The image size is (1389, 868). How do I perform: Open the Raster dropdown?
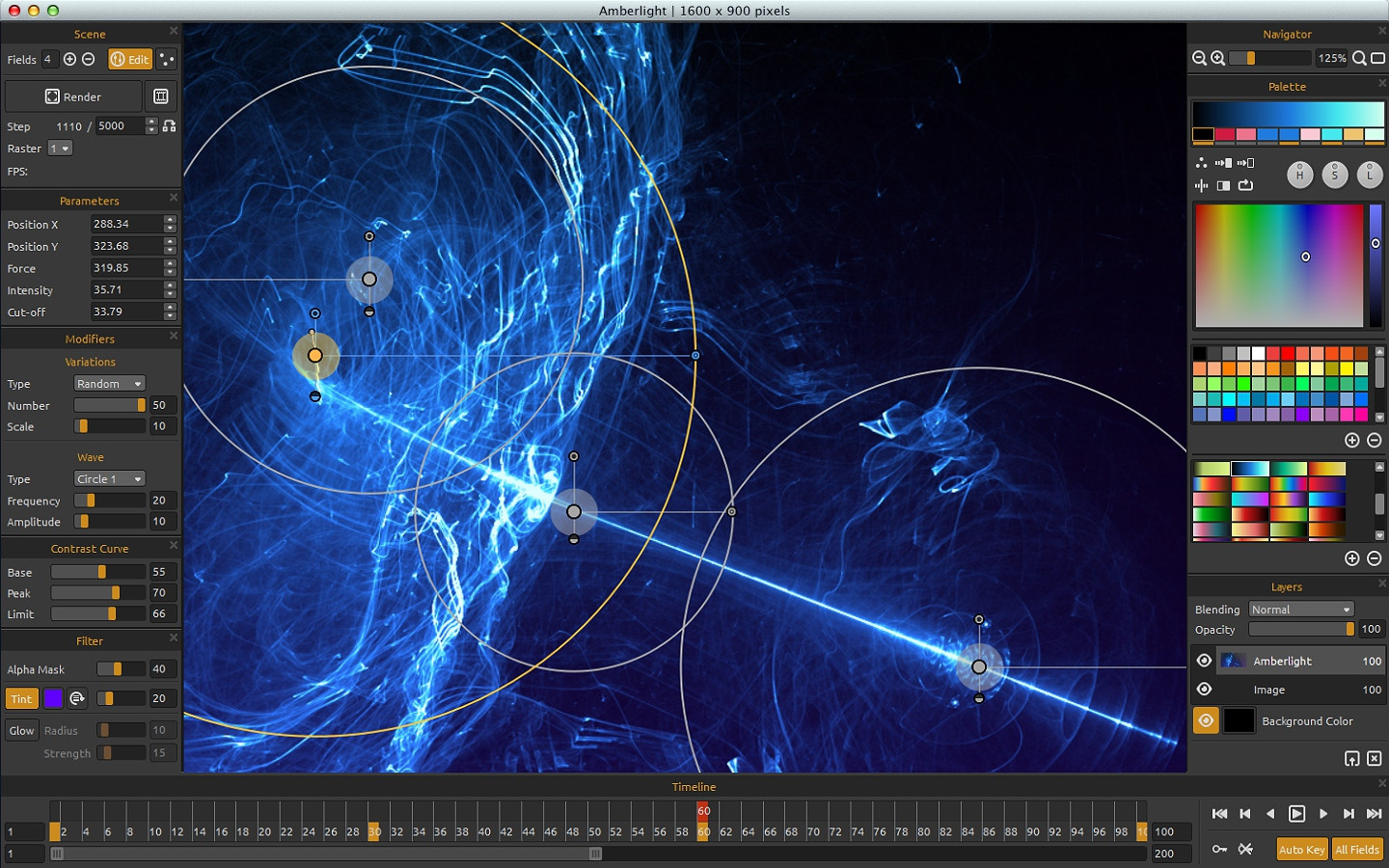click(60, 149)
